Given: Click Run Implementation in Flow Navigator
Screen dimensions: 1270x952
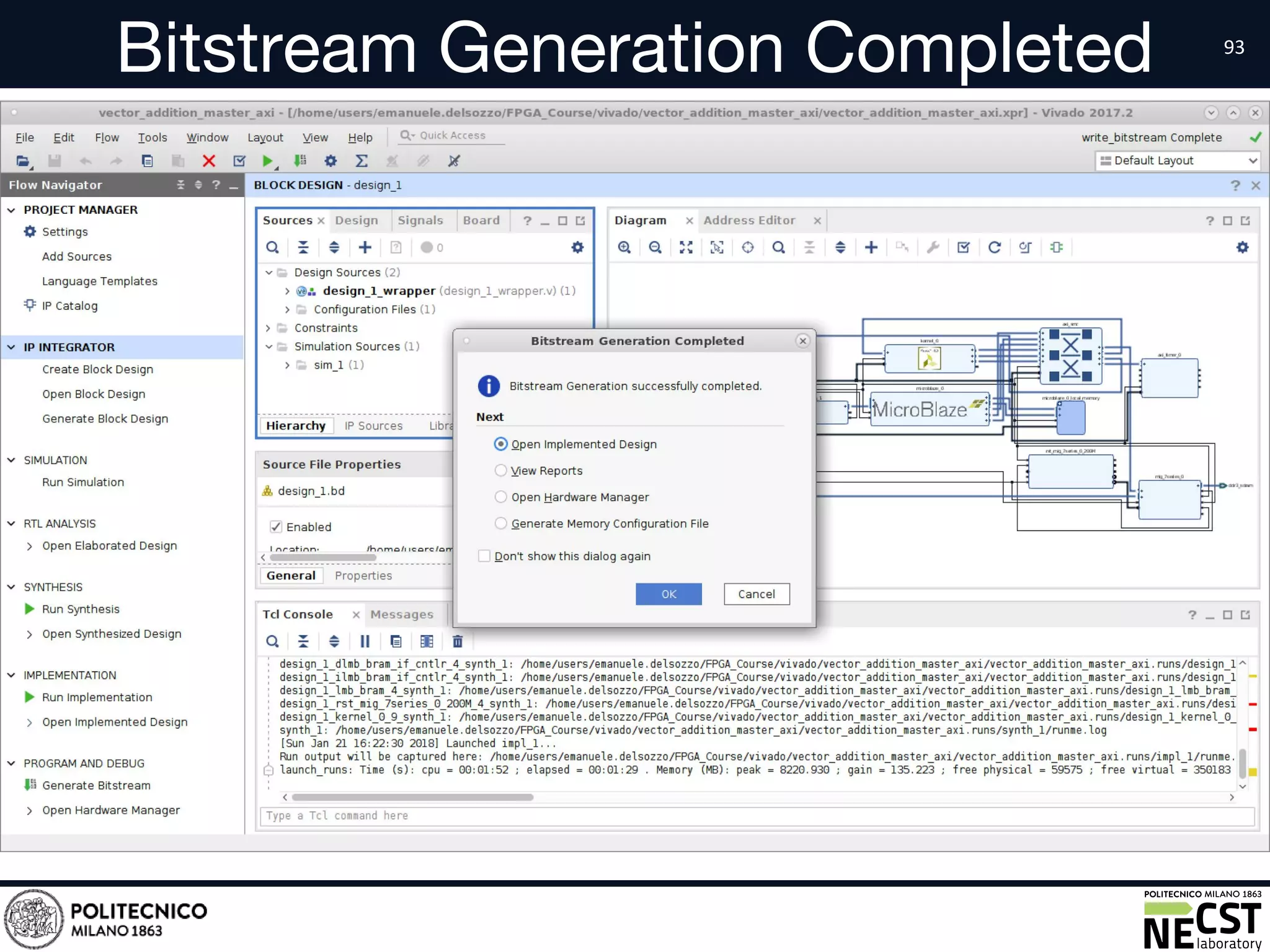Looking at the screenshot, I should 97,697.
